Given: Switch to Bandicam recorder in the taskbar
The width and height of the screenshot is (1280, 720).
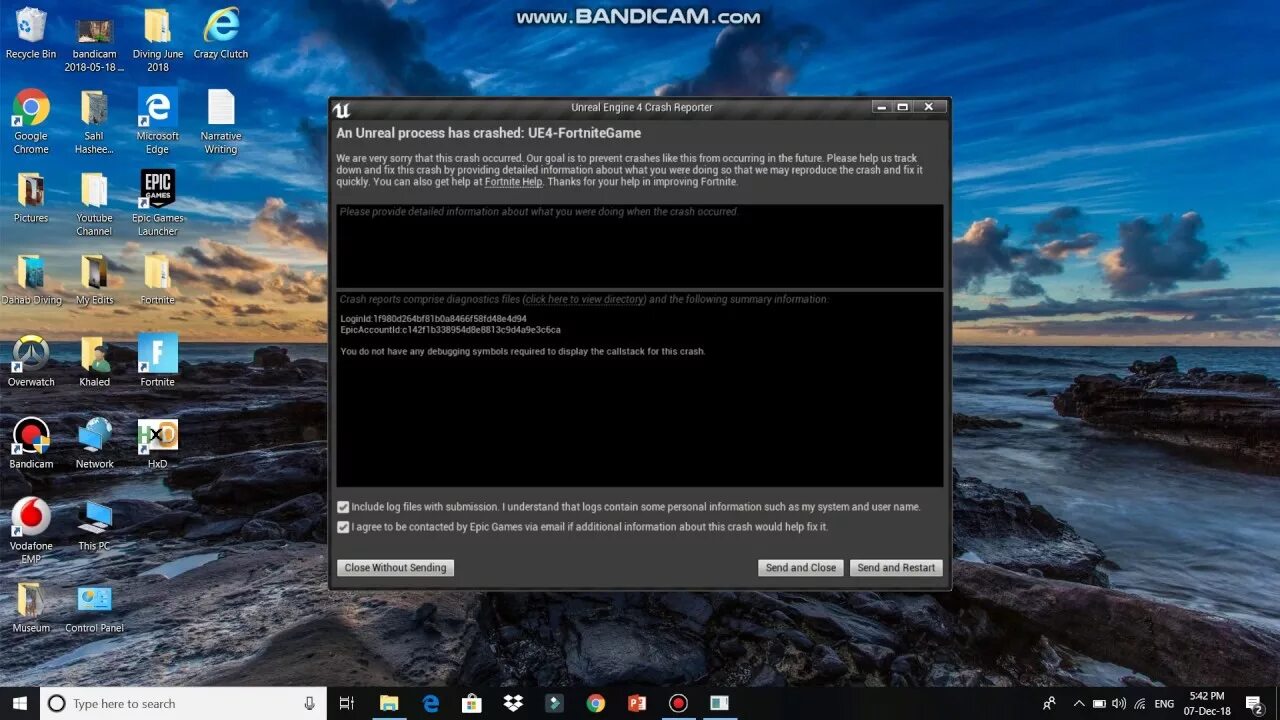Looking at the screenshot, I should coord(678,703).
